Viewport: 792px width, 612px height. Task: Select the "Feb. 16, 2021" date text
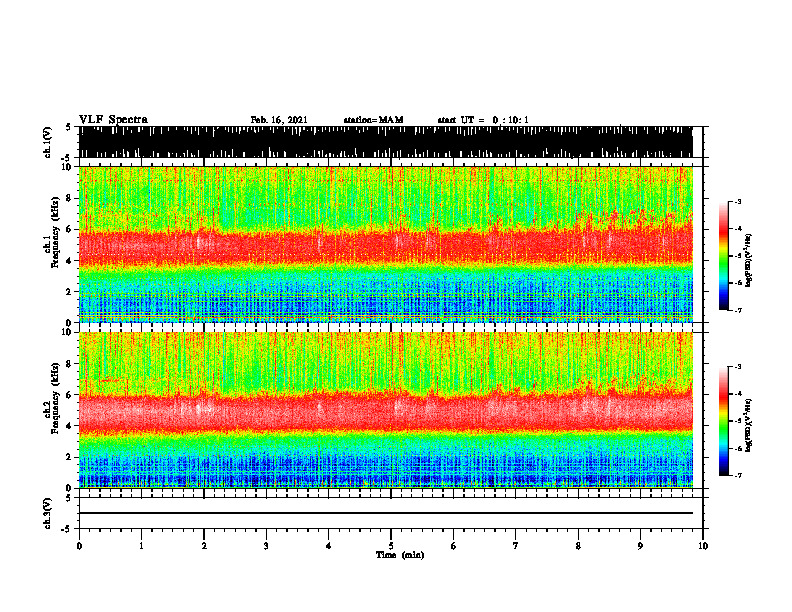(279, 120)
